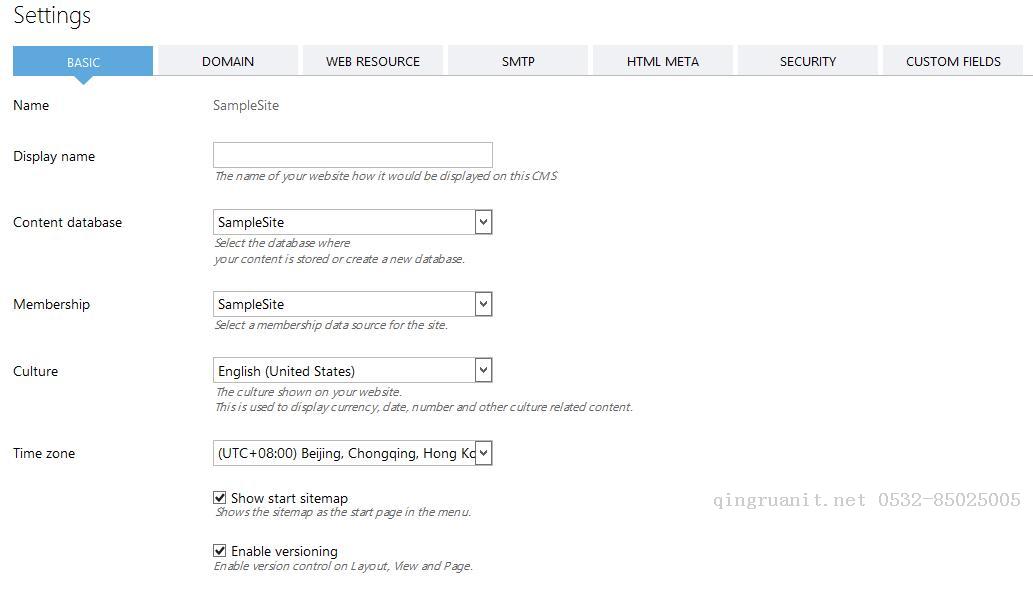Image resolution: width=1033 pixels, height=596 pixels.
Task: Click the Membership label
Action: click(51, 304)
